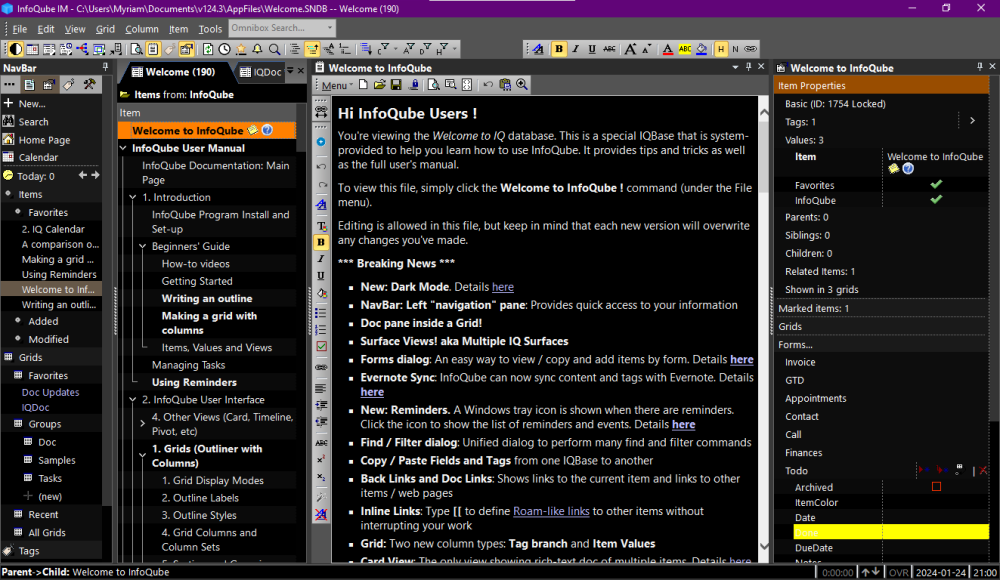Toggle the InfoQube green checkmark in Item Properties

936,200
